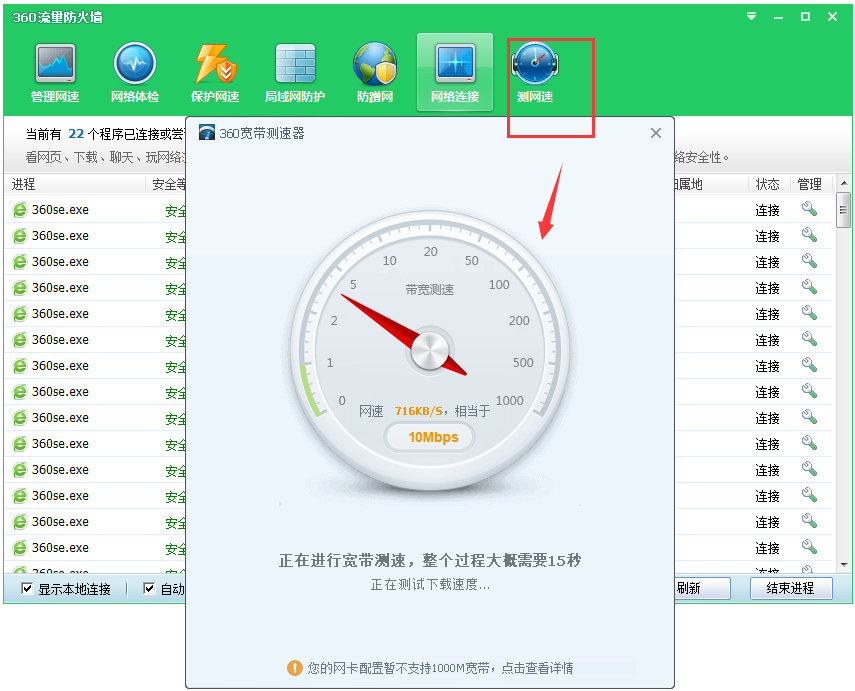Click the process list scroll up arrow

click(x=844, y=183)
